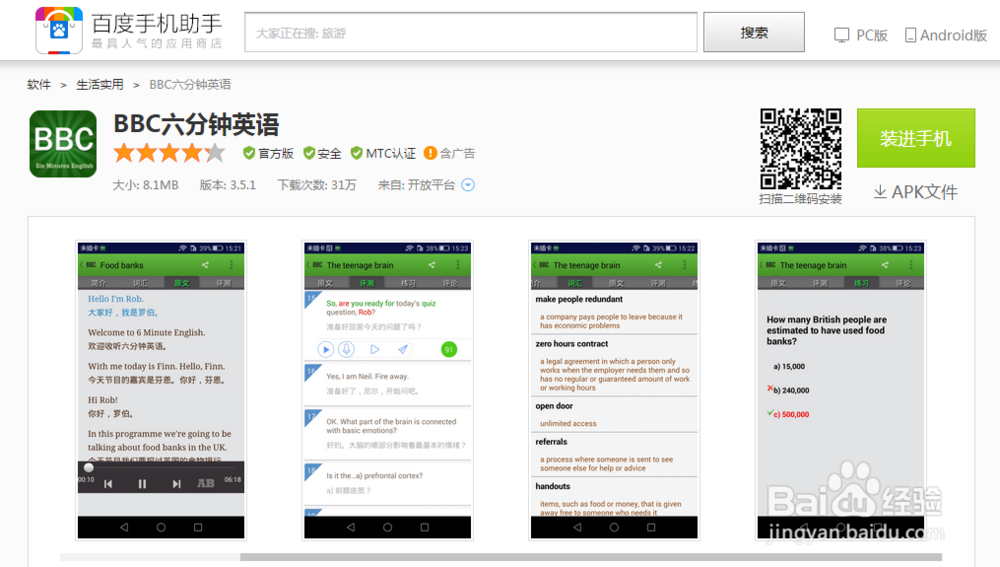
Task: Click AB repeat icon in Food banks screenshot
Action: [x=206, y=483]
